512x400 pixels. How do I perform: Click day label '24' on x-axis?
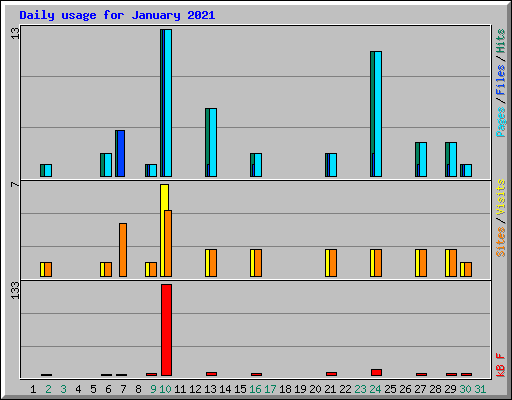tap(375, 389)
